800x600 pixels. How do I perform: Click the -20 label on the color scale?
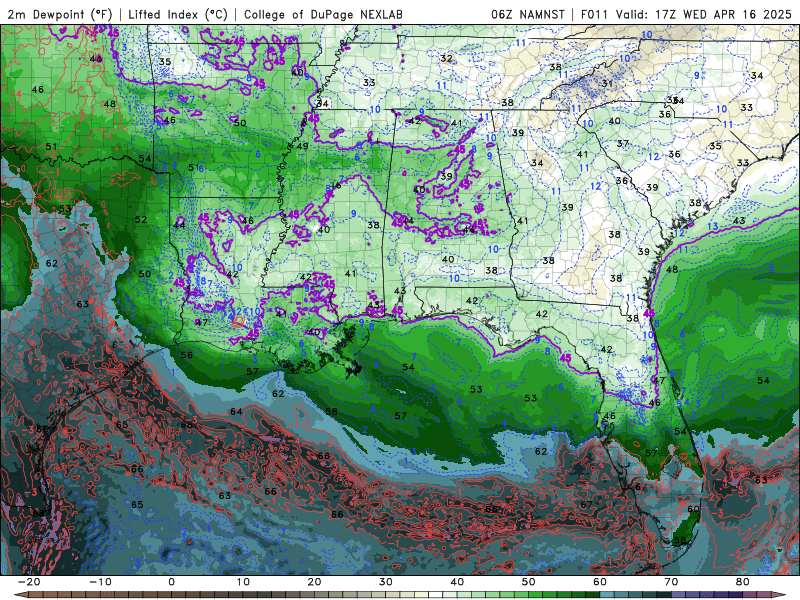[x=29, y=582]
